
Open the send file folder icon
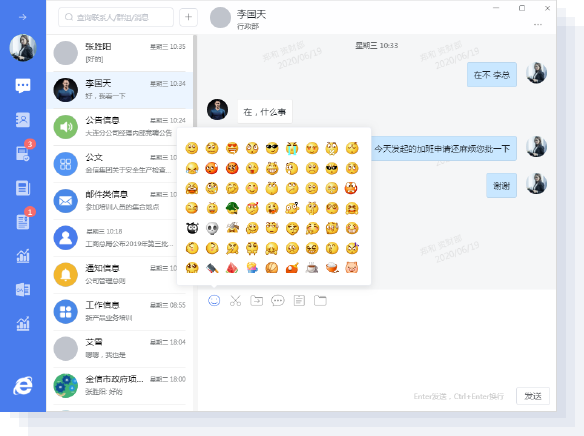[256, 300]
